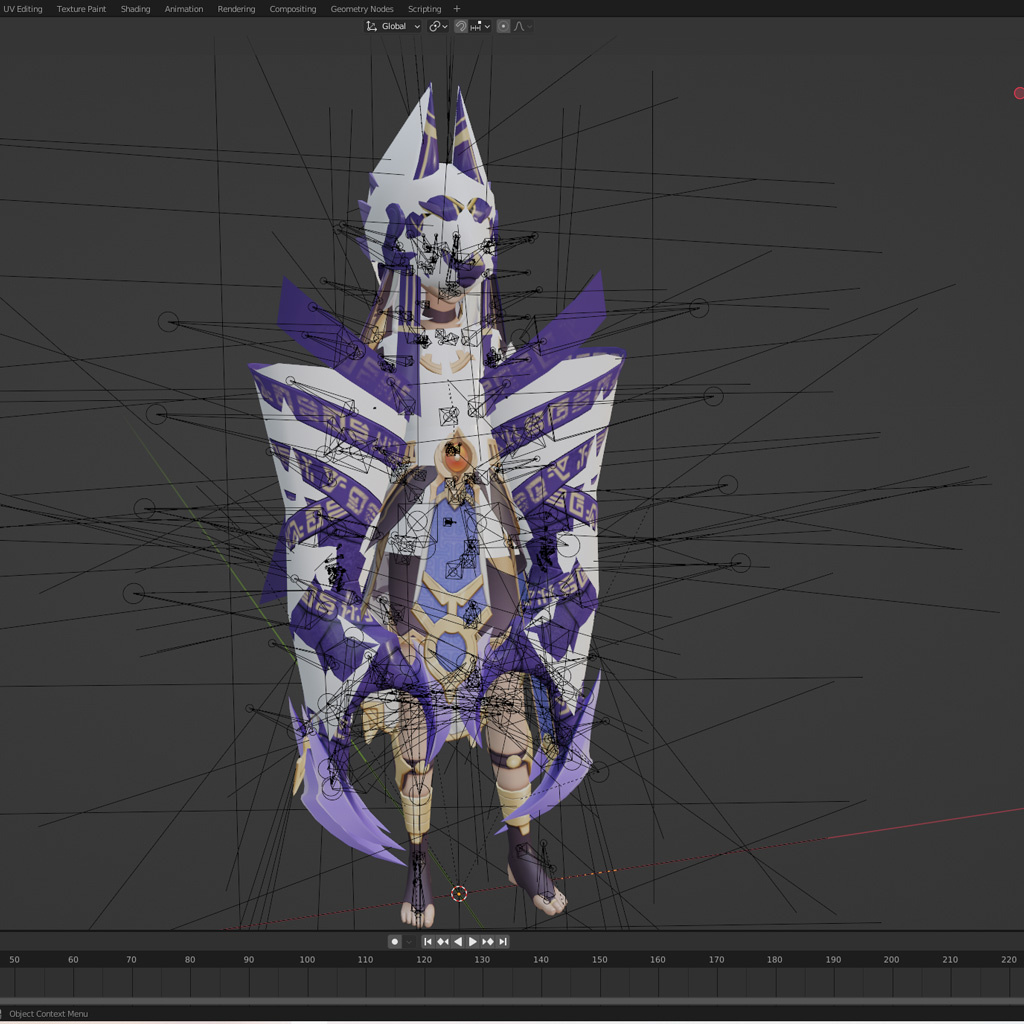Toggle auto keying record button
The width and height of the screenshot is (1024, 1024).
coord(394,941)
